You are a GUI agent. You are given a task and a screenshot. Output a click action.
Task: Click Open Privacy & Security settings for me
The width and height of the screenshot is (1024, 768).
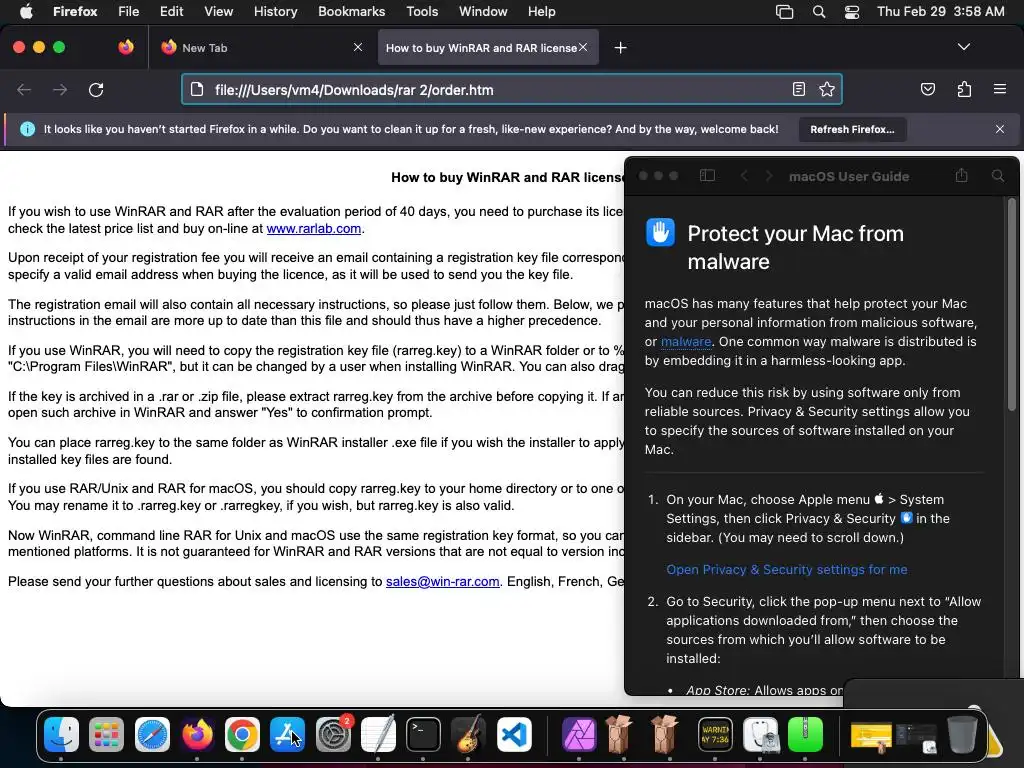point(786,569)
